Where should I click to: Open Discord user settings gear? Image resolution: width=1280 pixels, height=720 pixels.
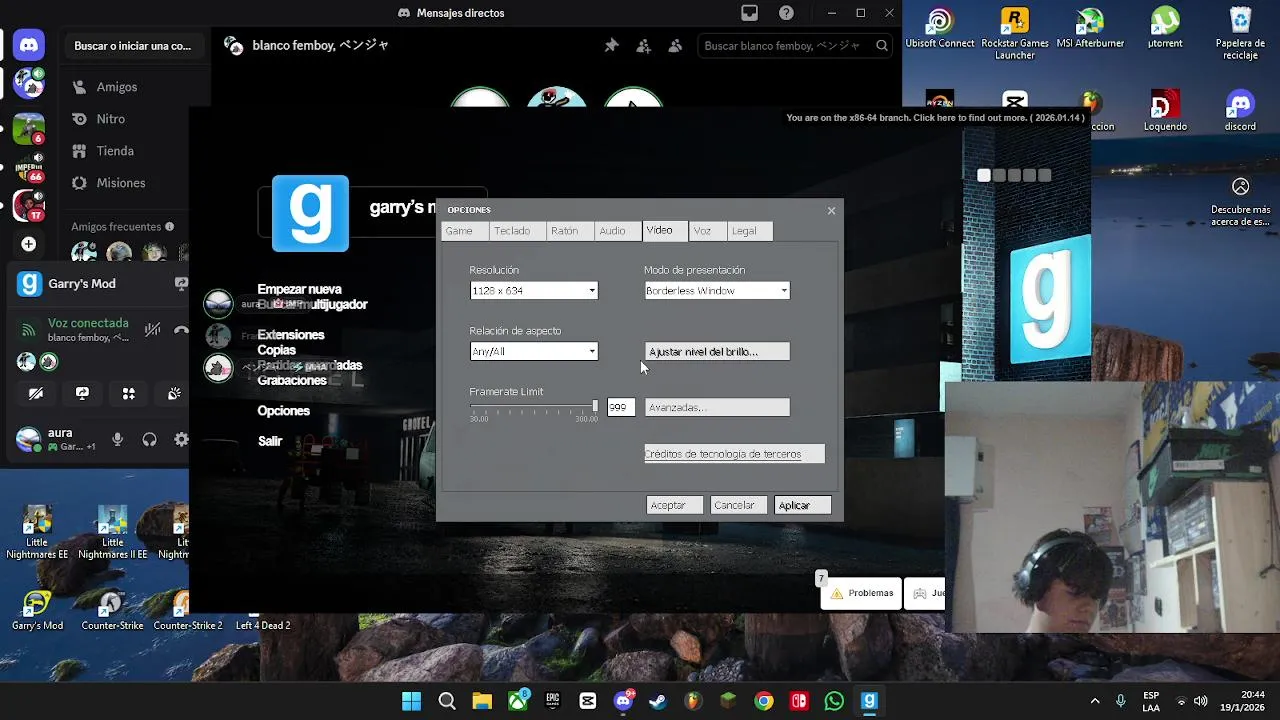(181, 439)
